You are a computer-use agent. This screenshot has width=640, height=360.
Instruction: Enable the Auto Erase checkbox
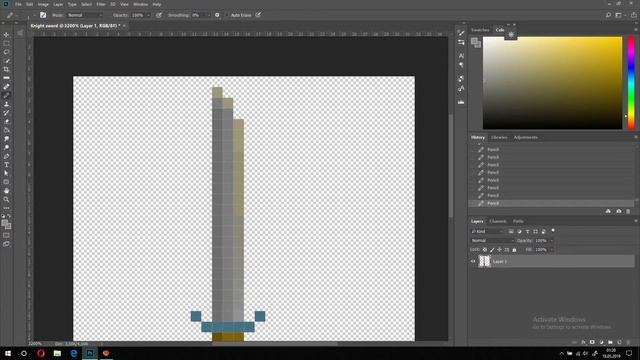tap(227, 15)
